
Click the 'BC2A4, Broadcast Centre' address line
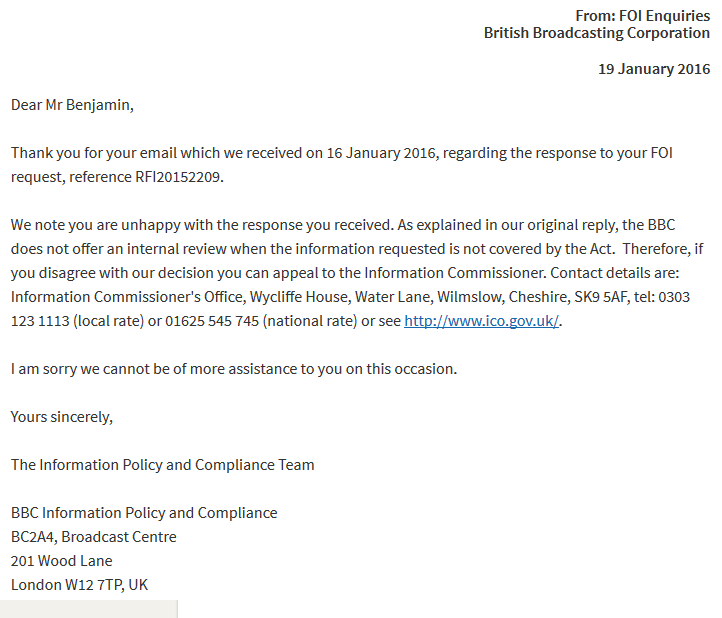pyautogui.click(x=94, y=537)
